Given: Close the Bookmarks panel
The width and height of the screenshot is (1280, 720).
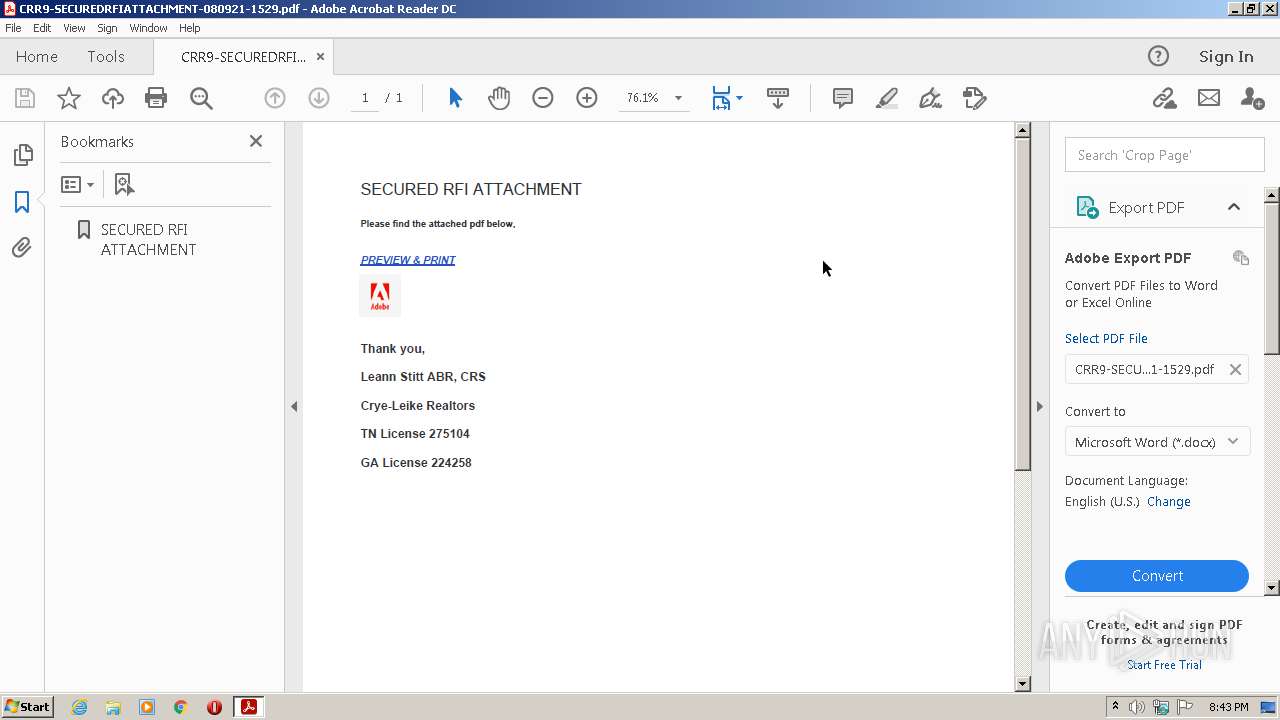Looking at the screenshot, I should (x=256, y=141).
